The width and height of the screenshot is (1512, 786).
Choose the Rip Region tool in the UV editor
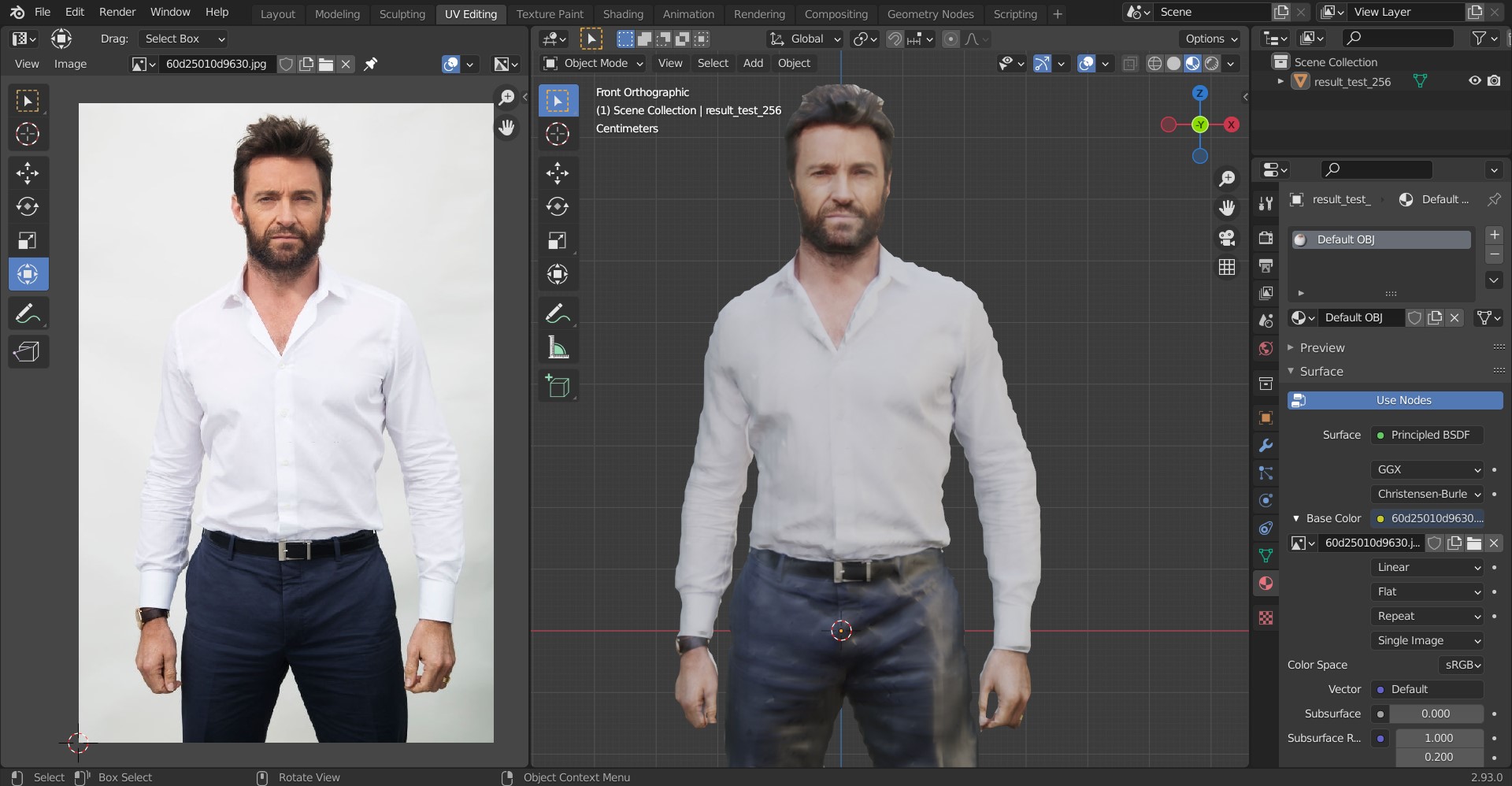point(28,351)
